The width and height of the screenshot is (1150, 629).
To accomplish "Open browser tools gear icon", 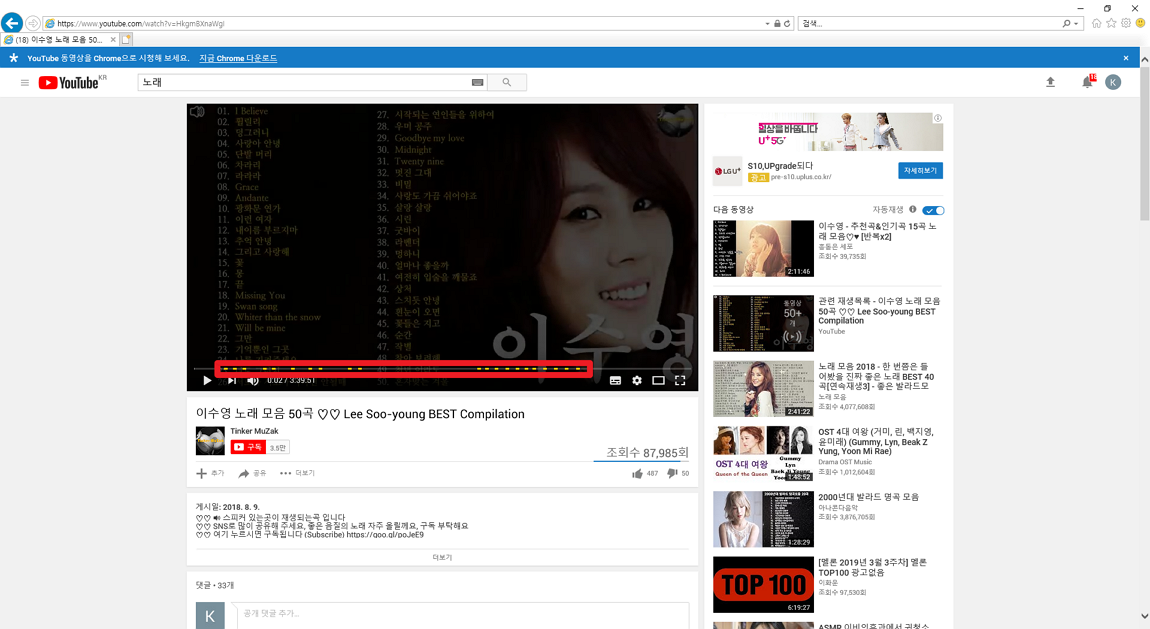I will tap(1126, 23).
